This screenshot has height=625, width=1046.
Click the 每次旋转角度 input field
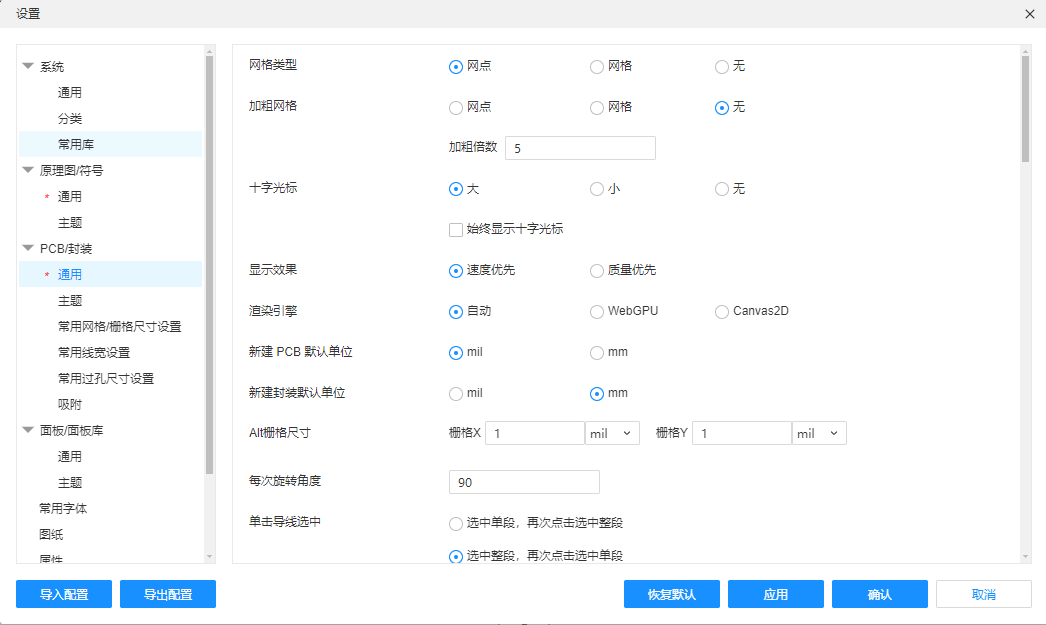[x=524, y=482]
